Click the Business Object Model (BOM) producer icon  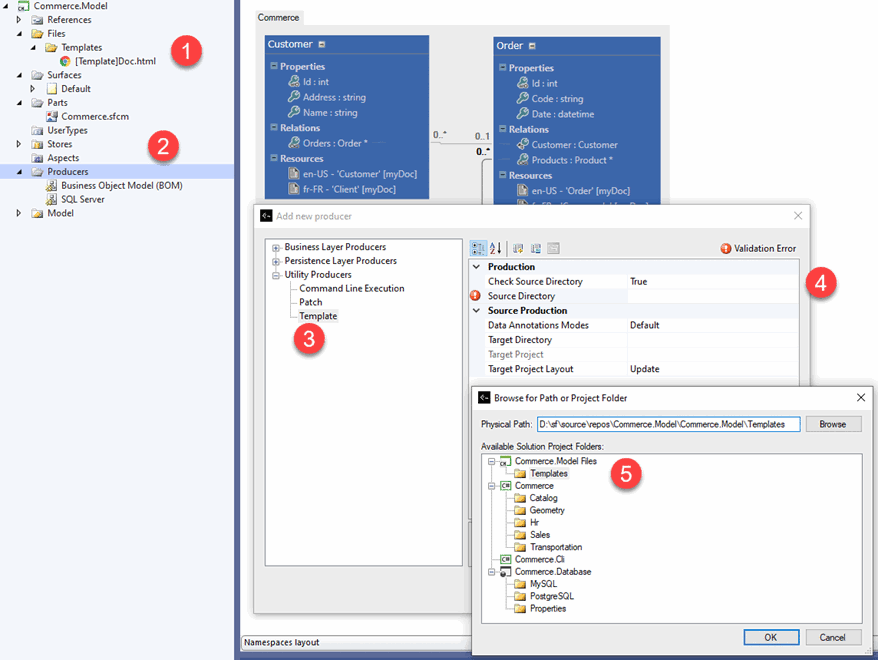(x=51, y=185)
